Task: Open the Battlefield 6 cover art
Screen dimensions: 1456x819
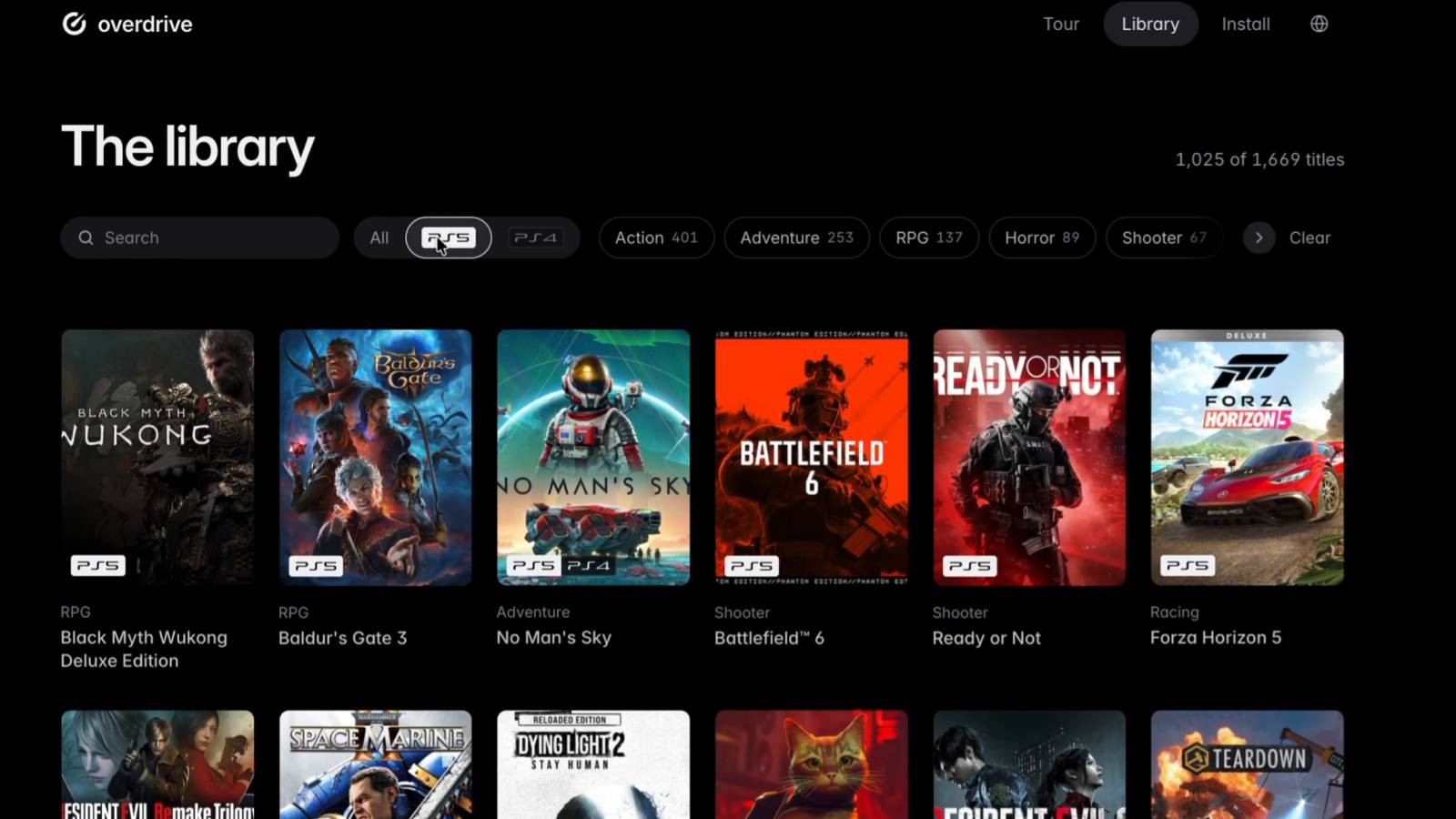Action: pyautogui.click(x=812, y=457)
